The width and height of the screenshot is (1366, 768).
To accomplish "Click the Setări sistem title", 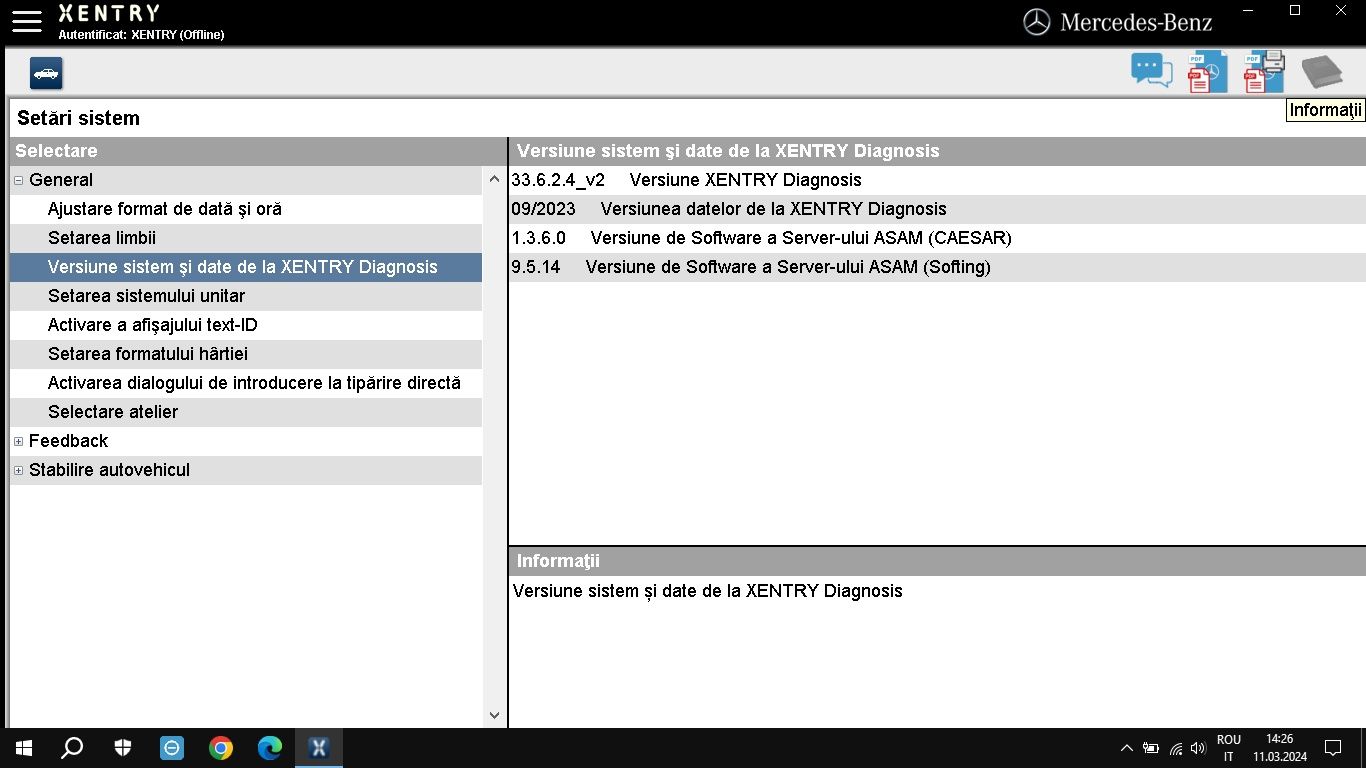I will [x=78, y=118].
